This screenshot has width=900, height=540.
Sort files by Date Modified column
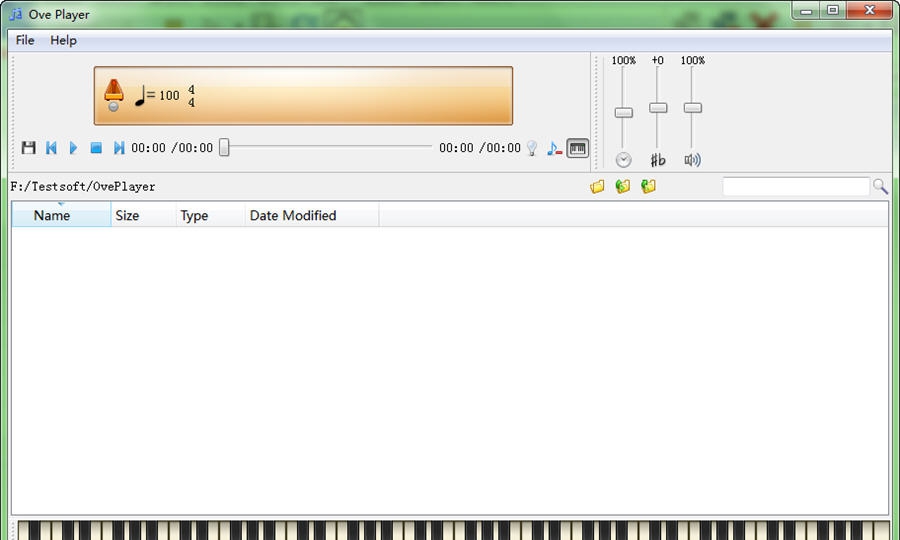click(x=312, y=215)
